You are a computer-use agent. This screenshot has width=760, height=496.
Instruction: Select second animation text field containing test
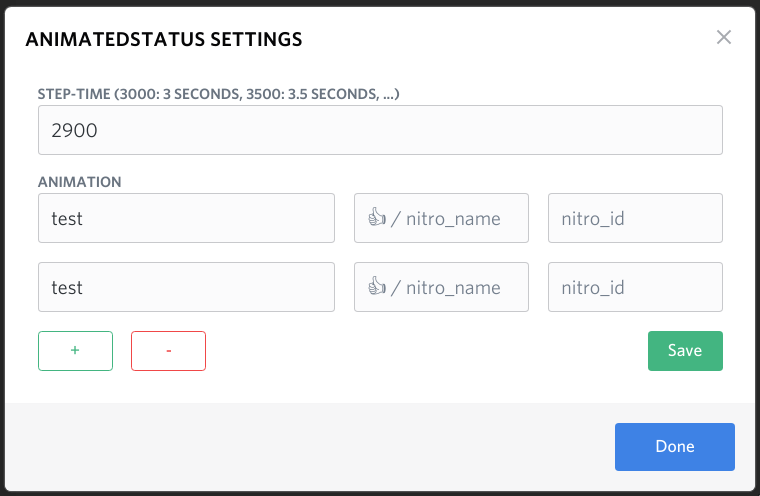[x=187, y=287]
